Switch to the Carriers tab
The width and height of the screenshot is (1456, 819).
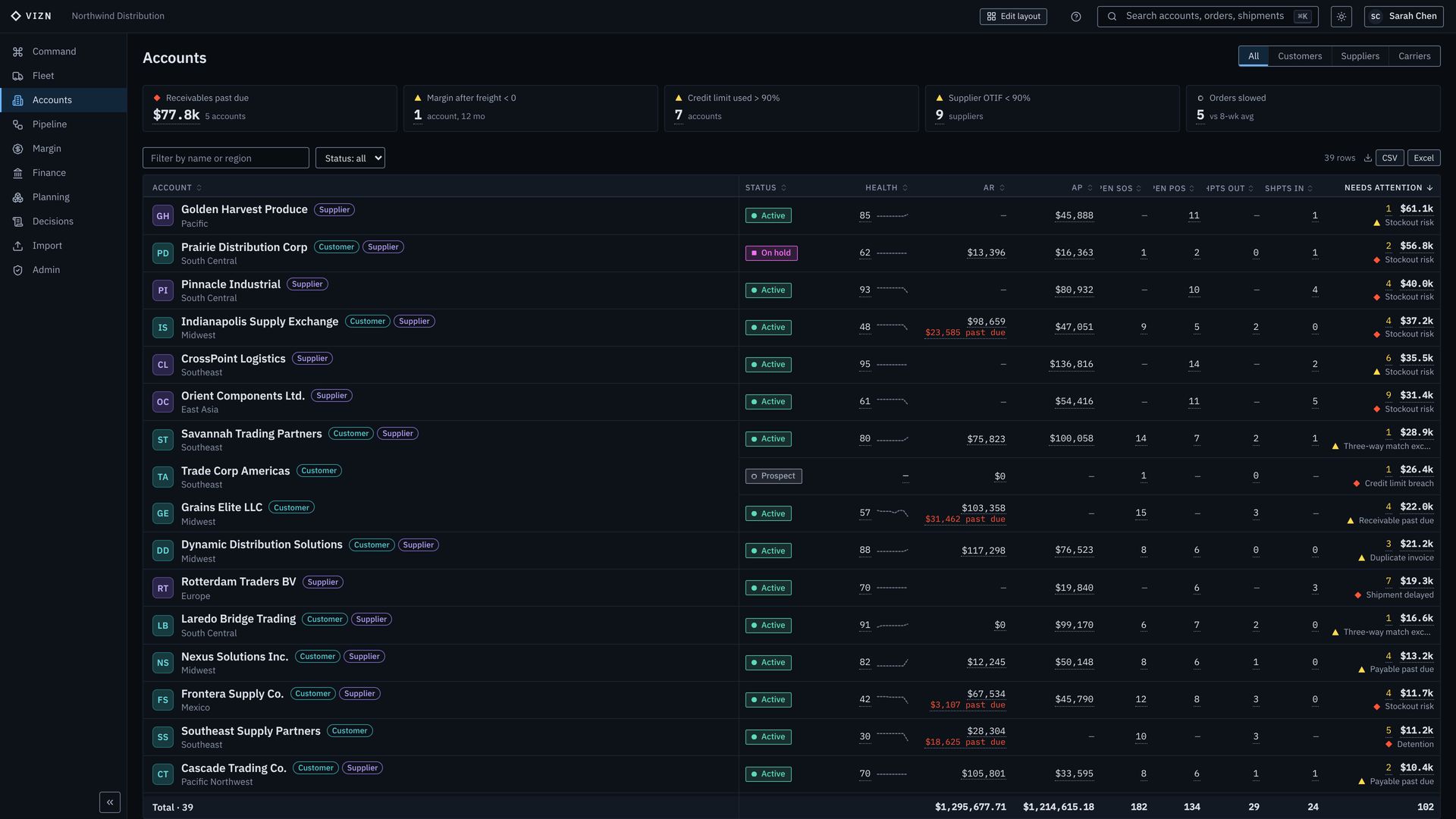[1414, 56]
